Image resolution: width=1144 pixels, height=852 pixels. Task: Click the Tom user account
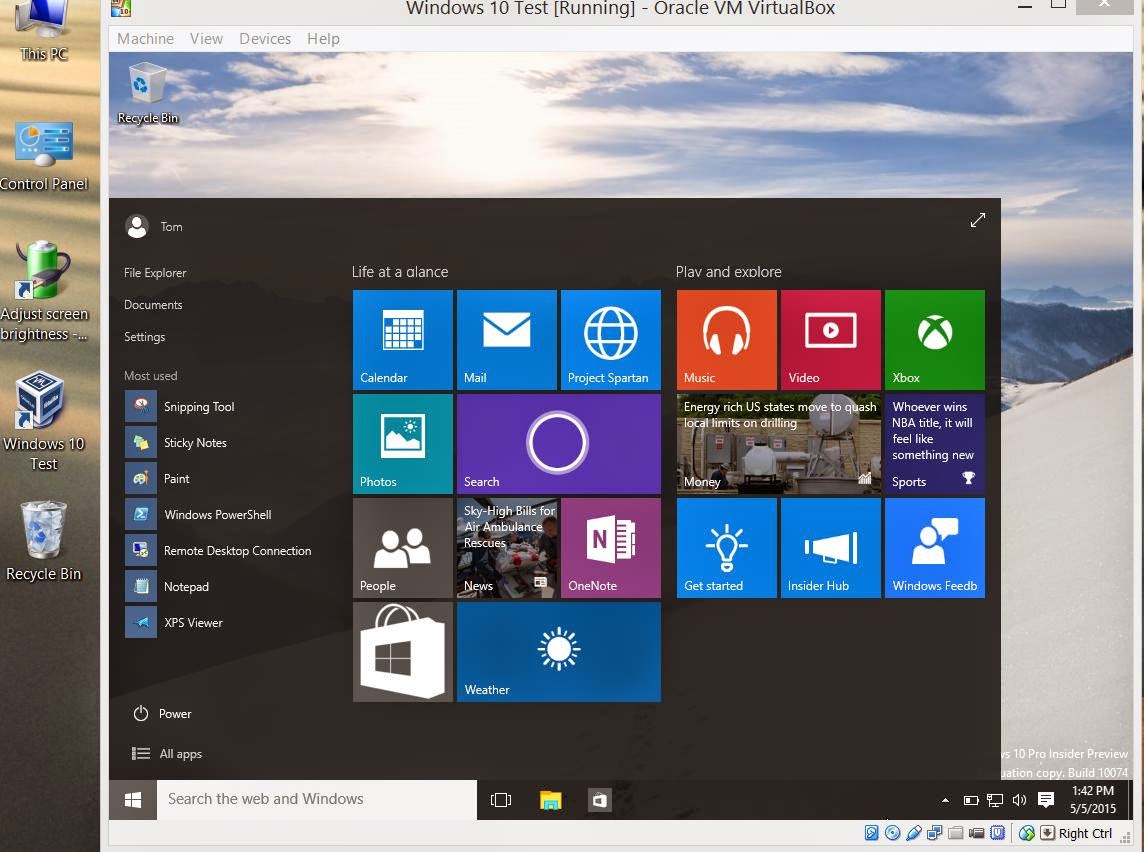(x=154, y=227)
